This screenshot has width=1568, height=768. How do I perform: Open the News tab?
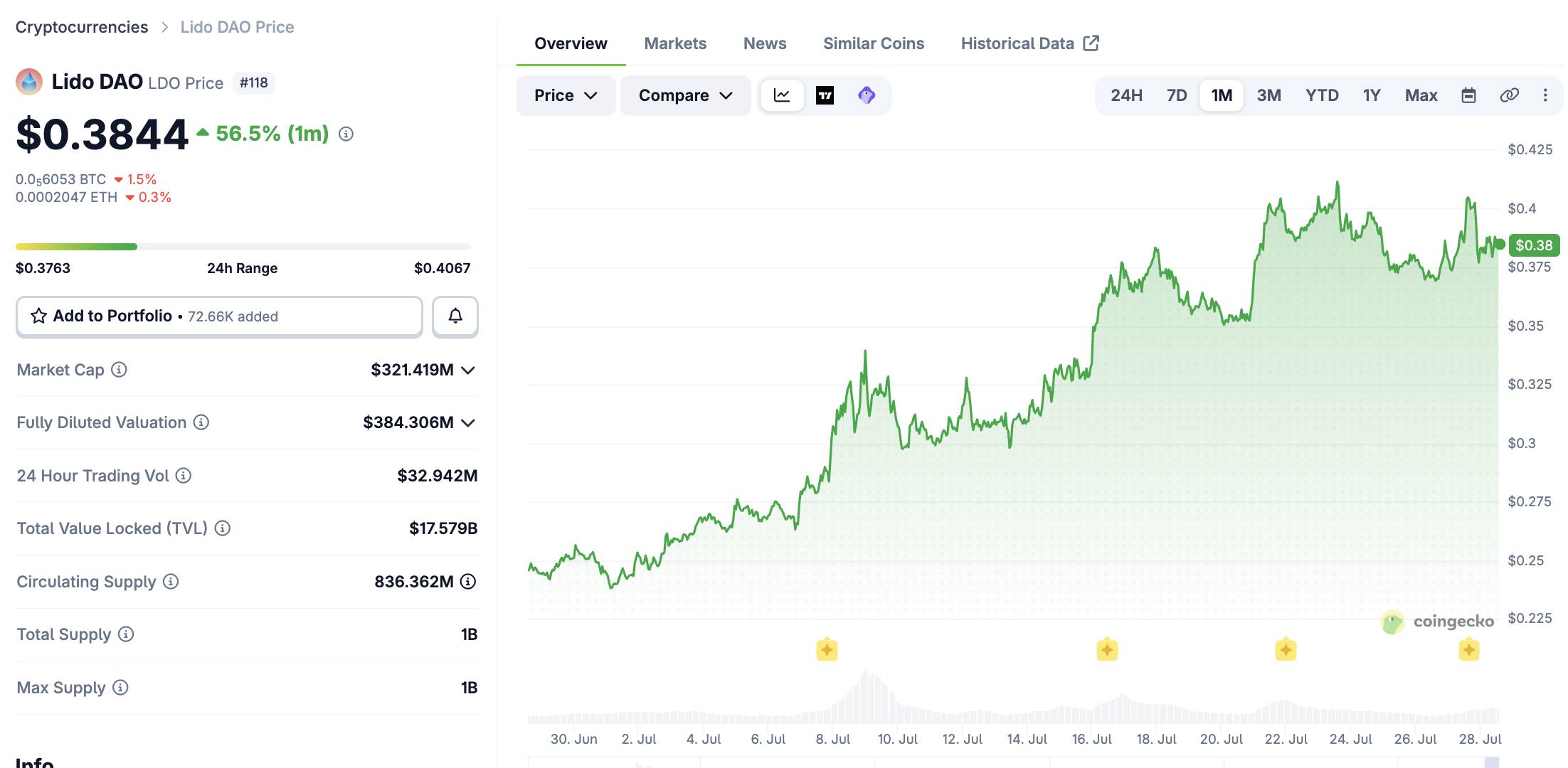pos(765,43)
